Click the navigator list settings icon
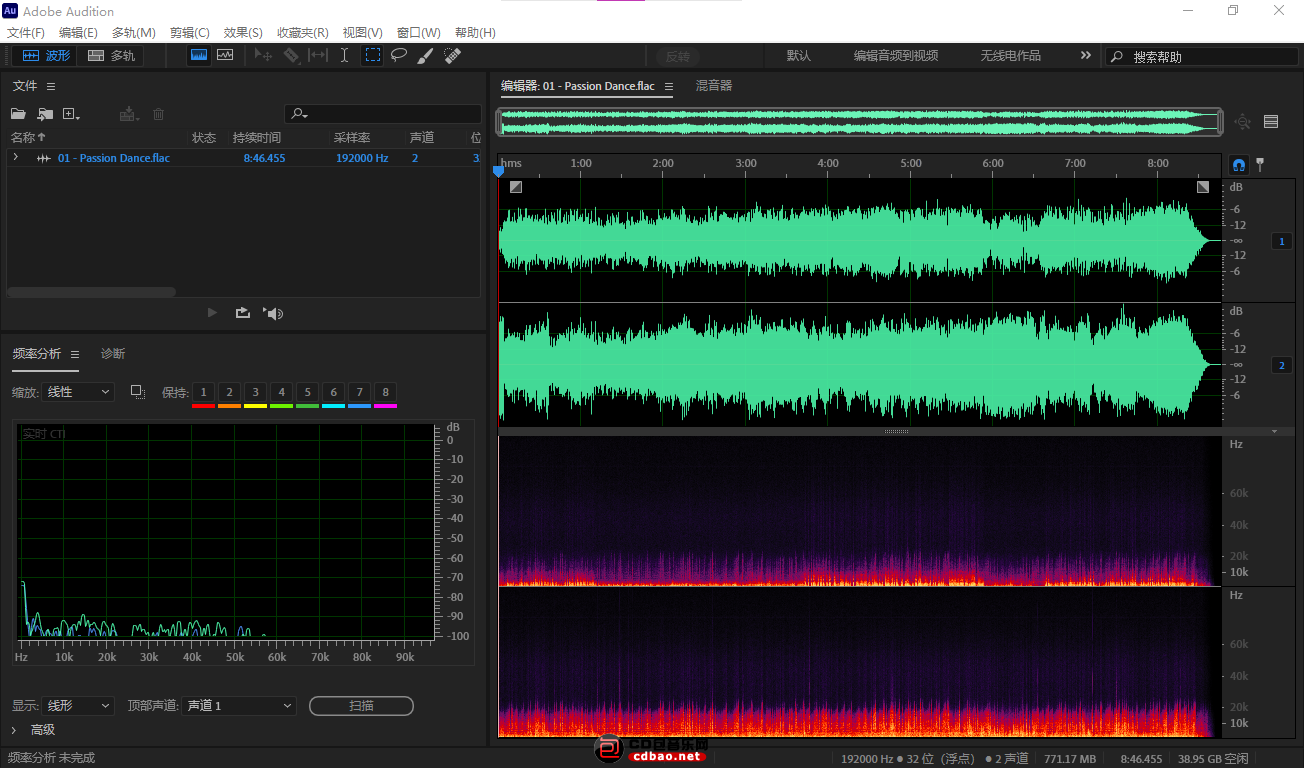This screenshot has height=768, width=1304. click(x=1271, y=122)
